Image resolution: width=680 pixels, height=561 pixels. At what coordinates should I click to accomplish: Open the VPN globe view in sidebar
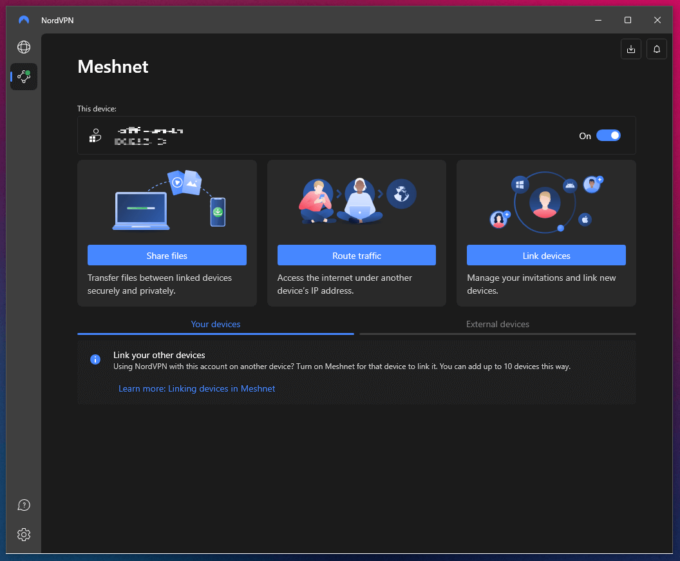(24, 47)
